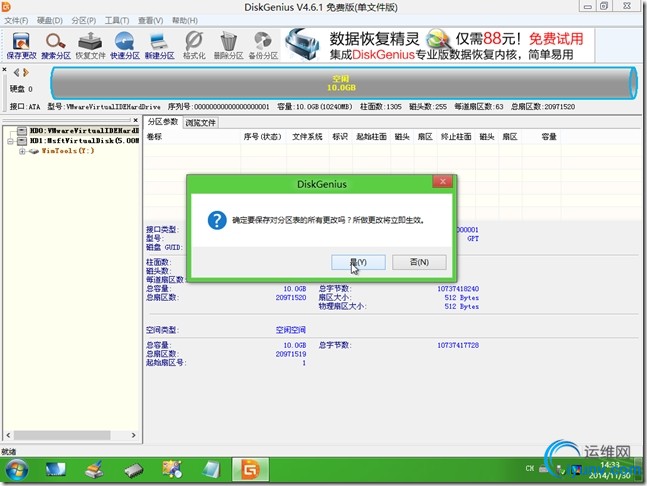Click right arrow of tree horizontal scrollbar

point(133,435)
